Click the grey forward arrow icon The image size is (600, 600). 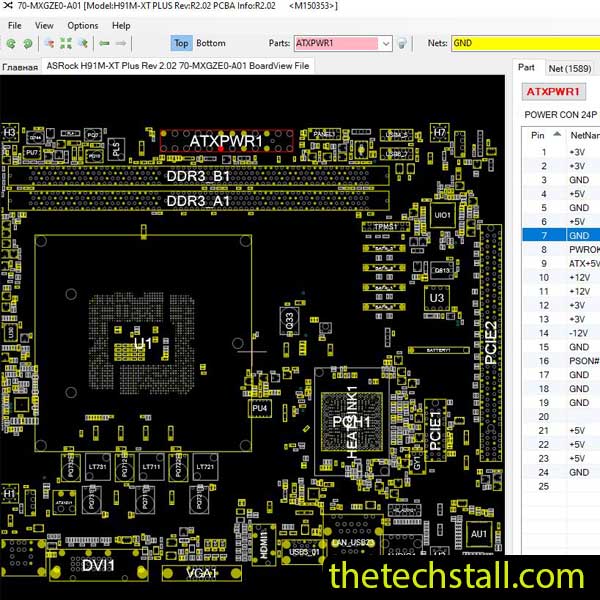click(x=121, y=43)
